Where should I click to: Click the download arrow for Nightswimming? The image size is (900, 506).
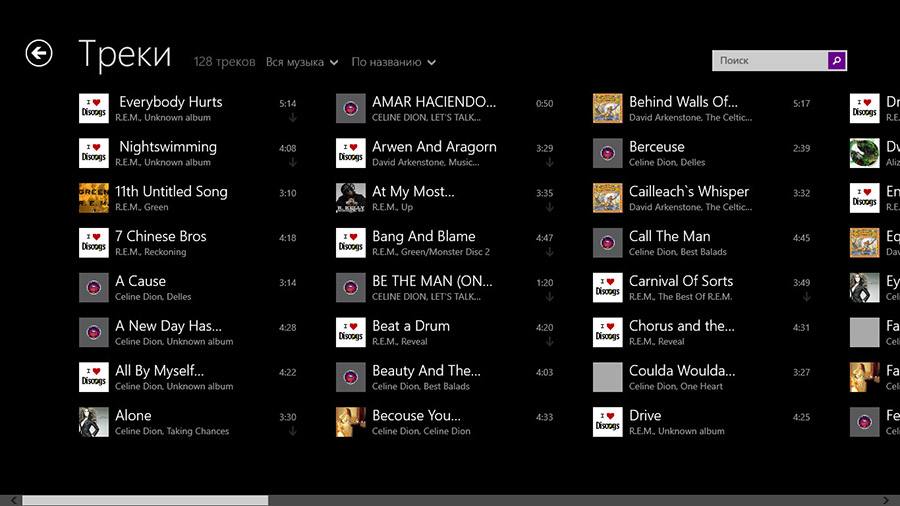(293, 162)
